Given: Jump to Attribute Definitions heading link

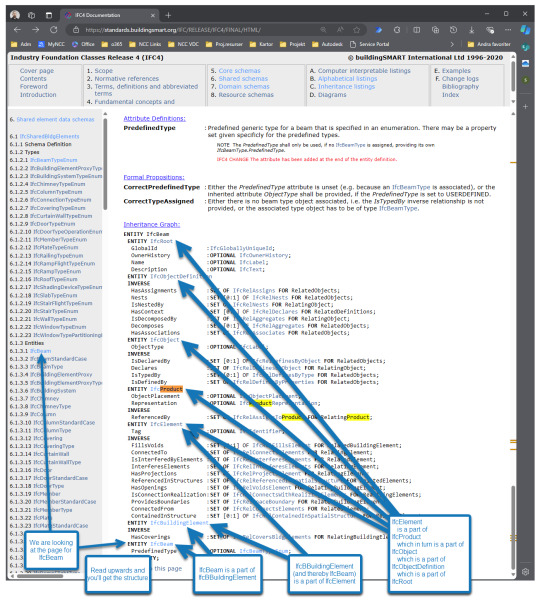Looking at the screenshot, I should (154, 119).
